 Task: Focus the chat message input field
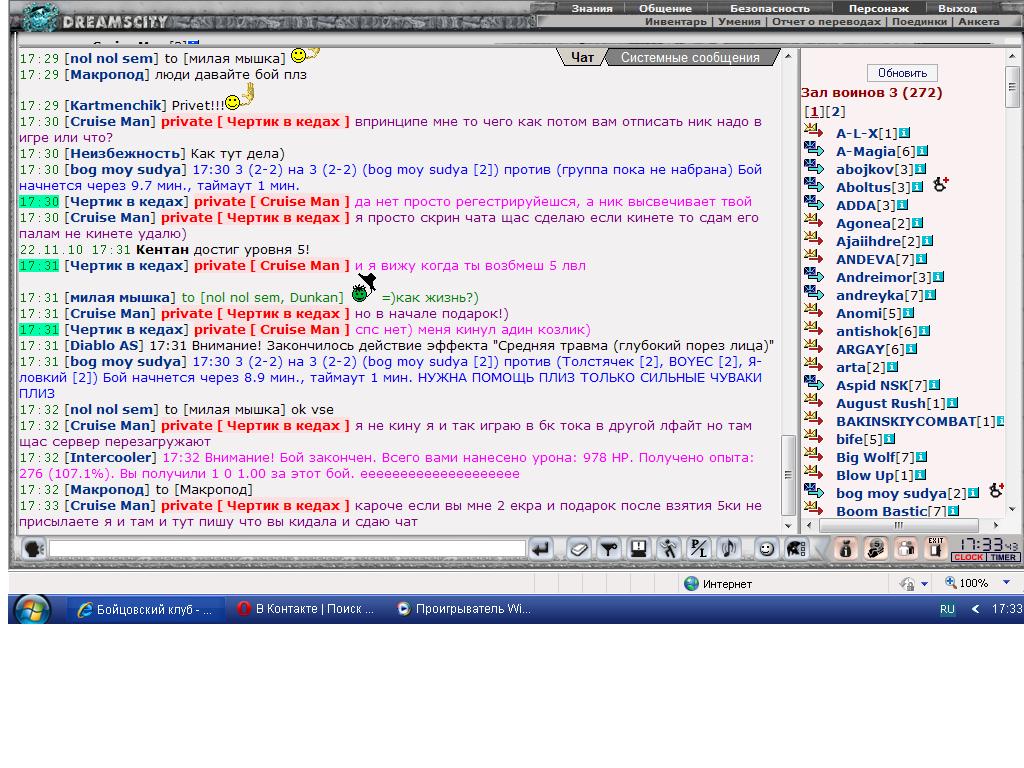point(287,549)
